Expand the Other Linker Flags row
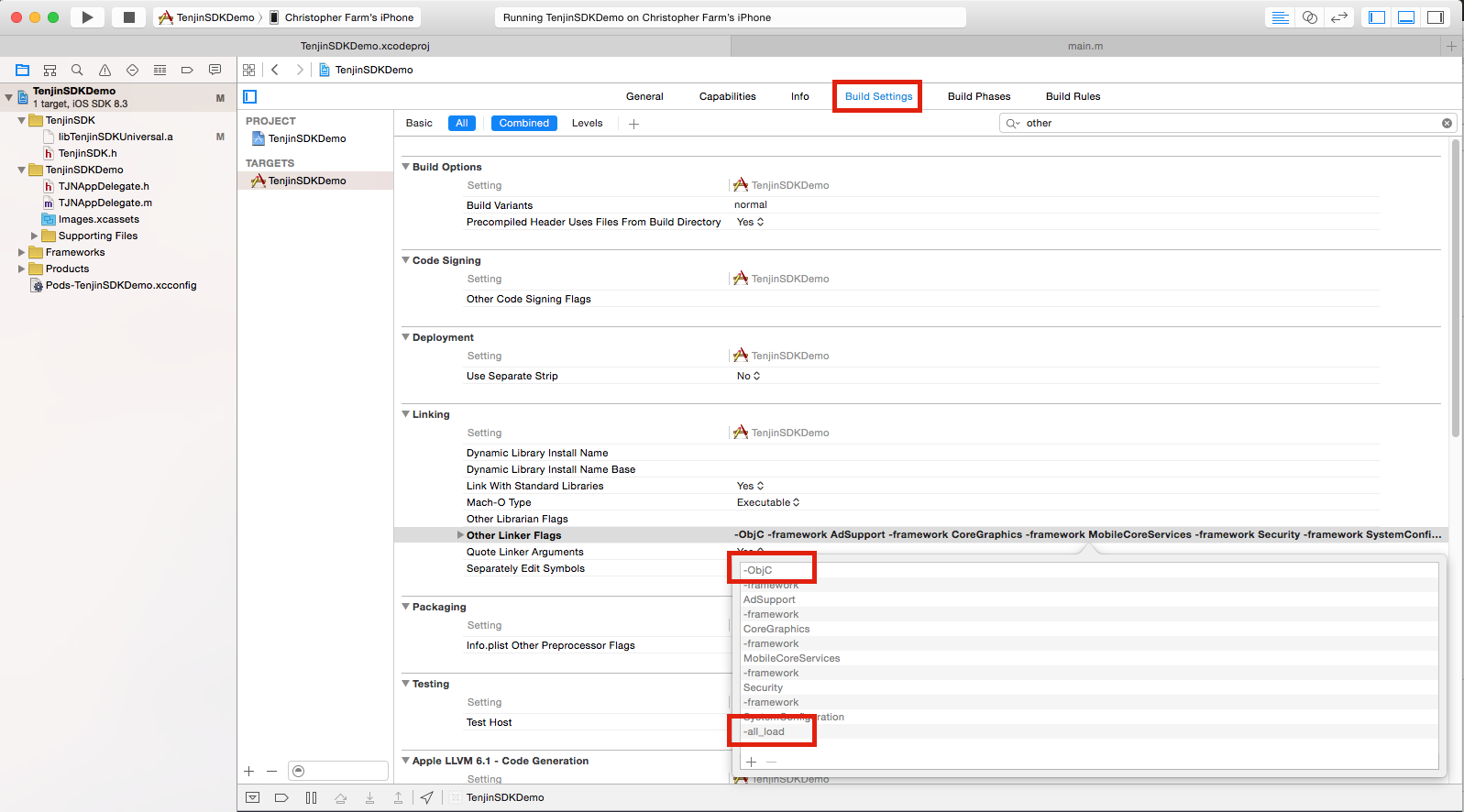Viewport: 1464px width, 812px height. coord(460,535)
